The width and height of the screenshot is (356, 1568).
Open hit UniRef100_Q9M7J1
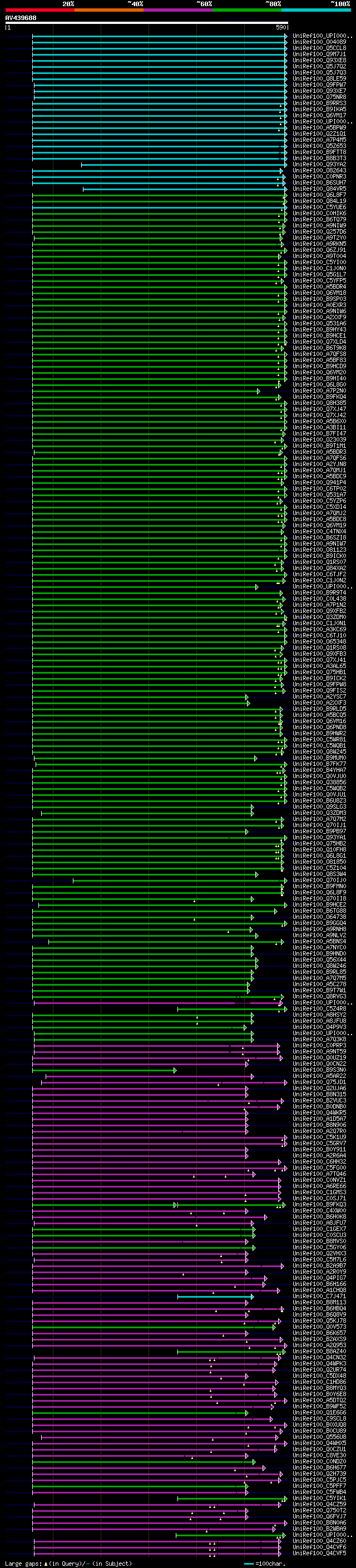pos(319,54)
